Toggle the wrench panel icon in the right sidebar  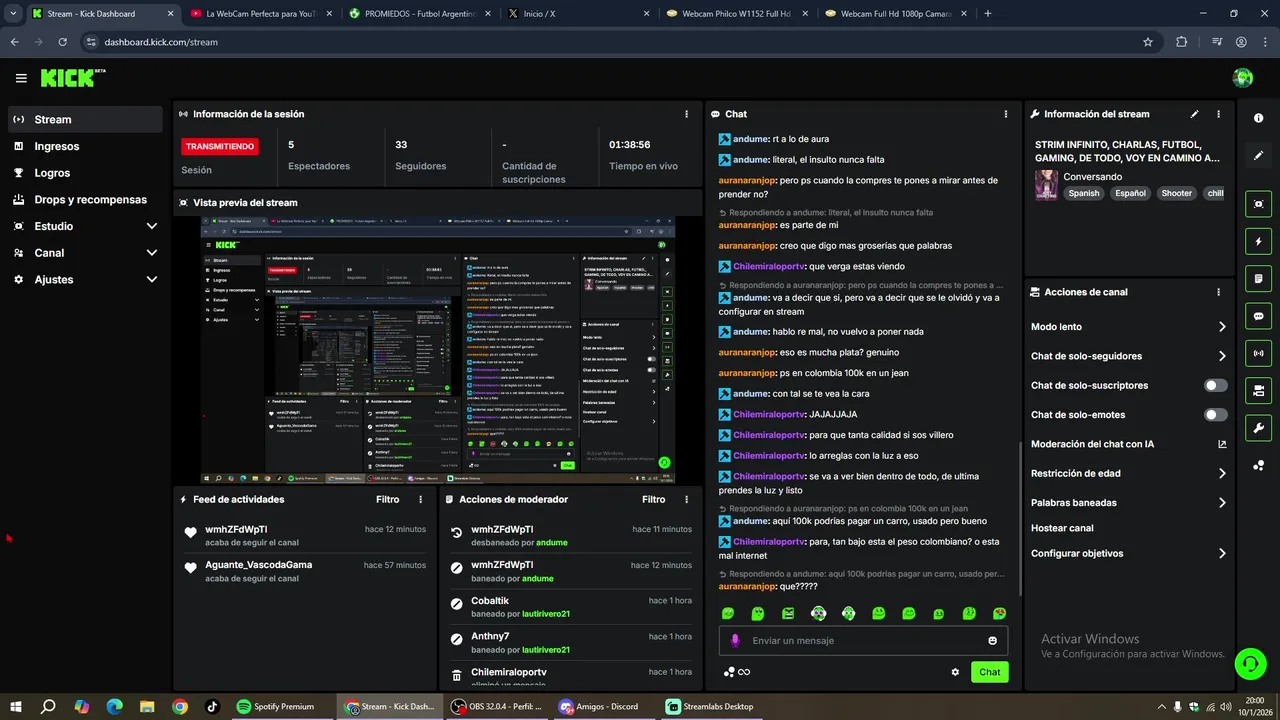coord(1258,428)
